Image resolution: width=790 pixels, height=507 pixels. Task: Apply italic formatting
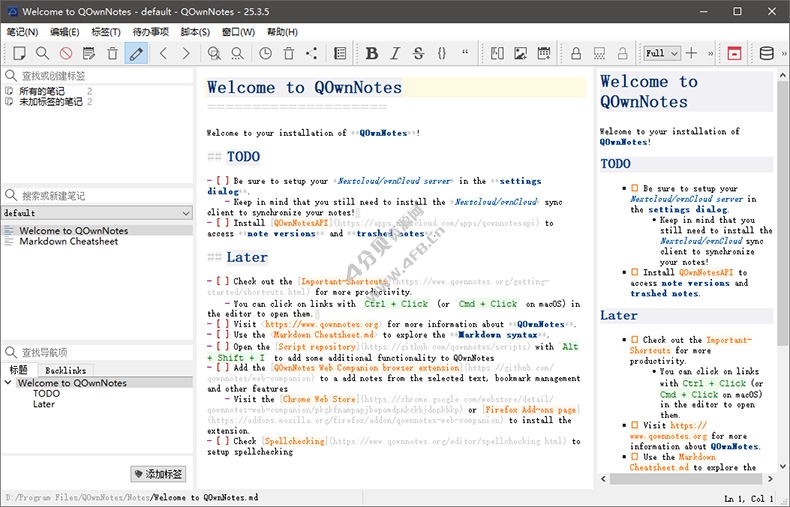(x=395, y=53)
